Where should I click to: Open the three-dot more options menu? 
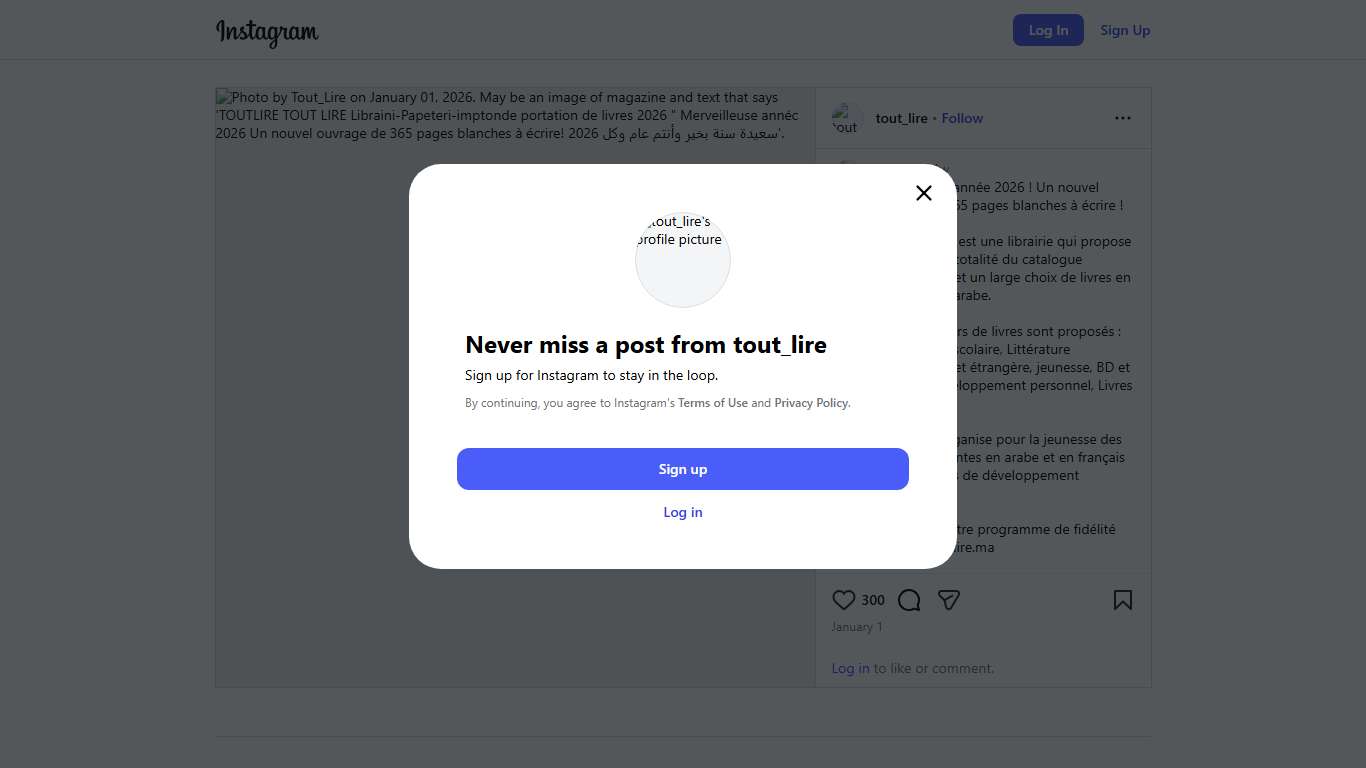pos(1123,118)
